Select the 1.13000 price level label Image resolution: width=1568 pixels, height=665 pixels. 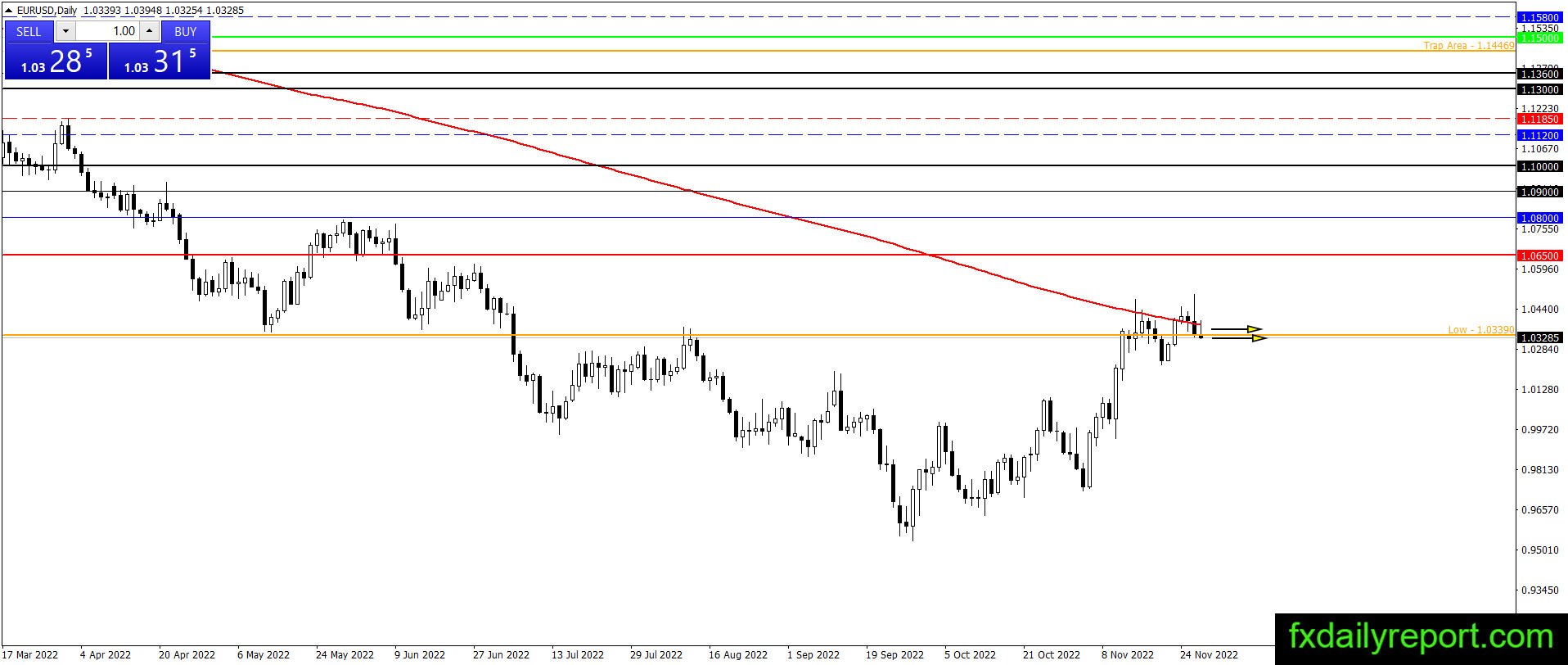[x=1539, y=89]
